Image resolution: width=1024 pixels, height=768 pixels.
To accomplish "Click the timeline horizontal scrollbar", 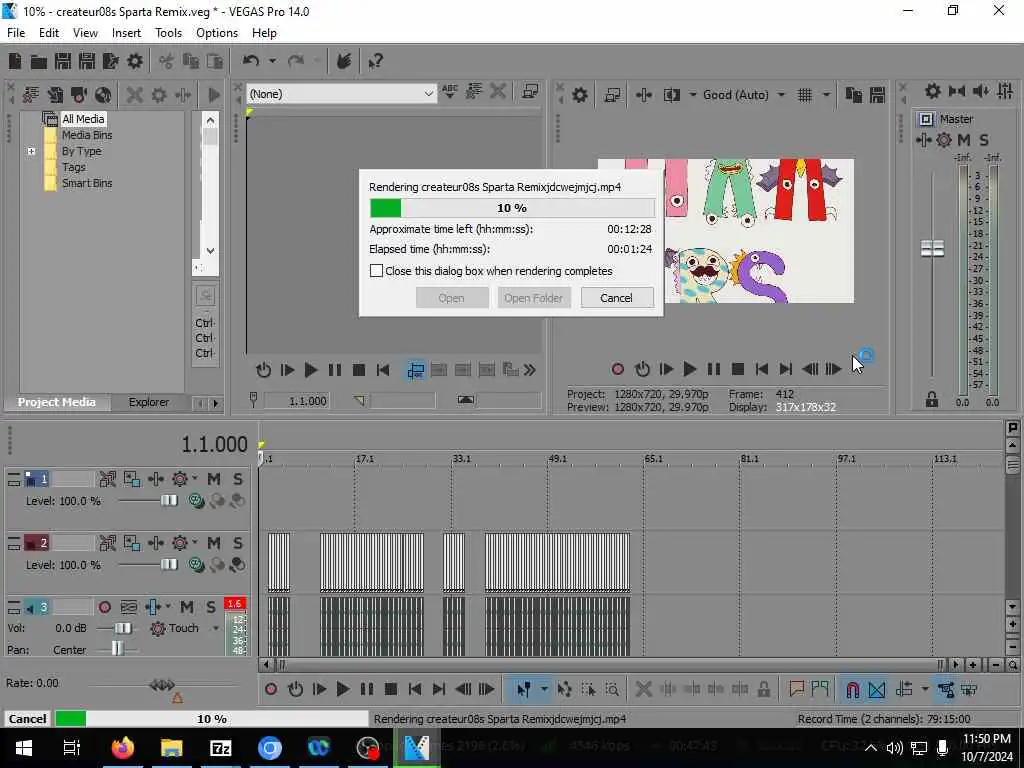I will click(x=609, y=665).
